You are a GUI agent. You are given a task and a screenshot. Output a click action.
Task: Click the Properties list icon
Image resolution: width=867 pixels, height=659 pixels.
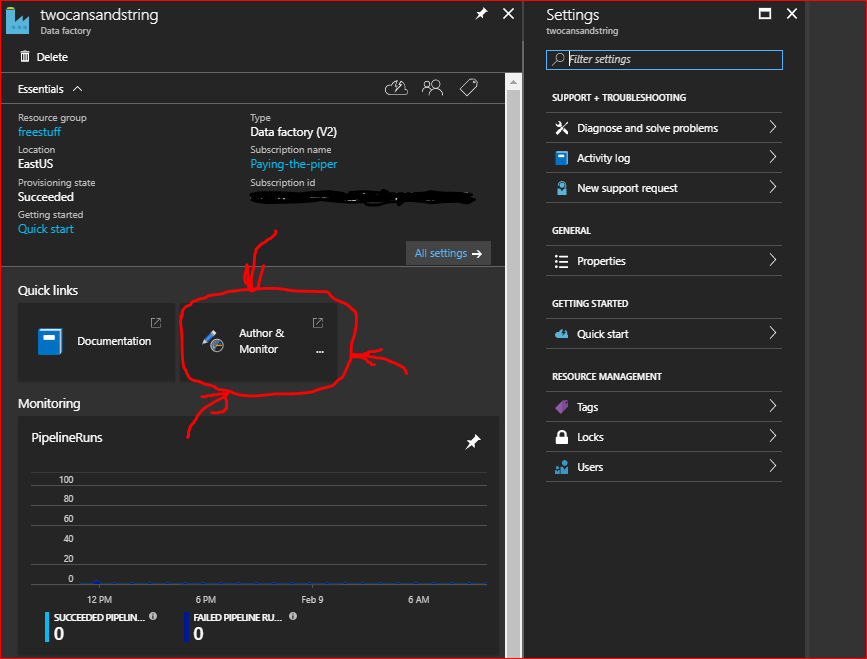[x=562, y=261]
